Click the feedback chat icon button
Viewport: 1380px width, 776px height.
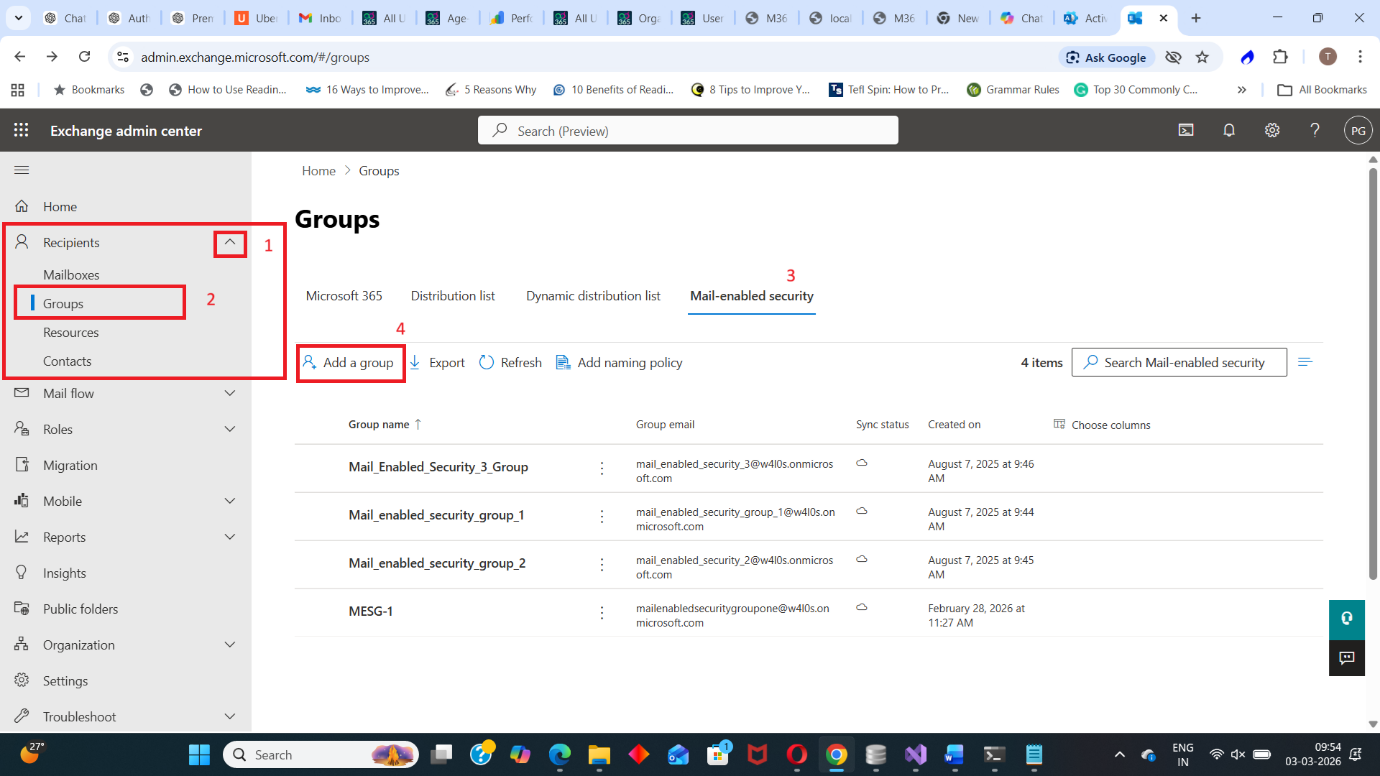(1346, 657)
